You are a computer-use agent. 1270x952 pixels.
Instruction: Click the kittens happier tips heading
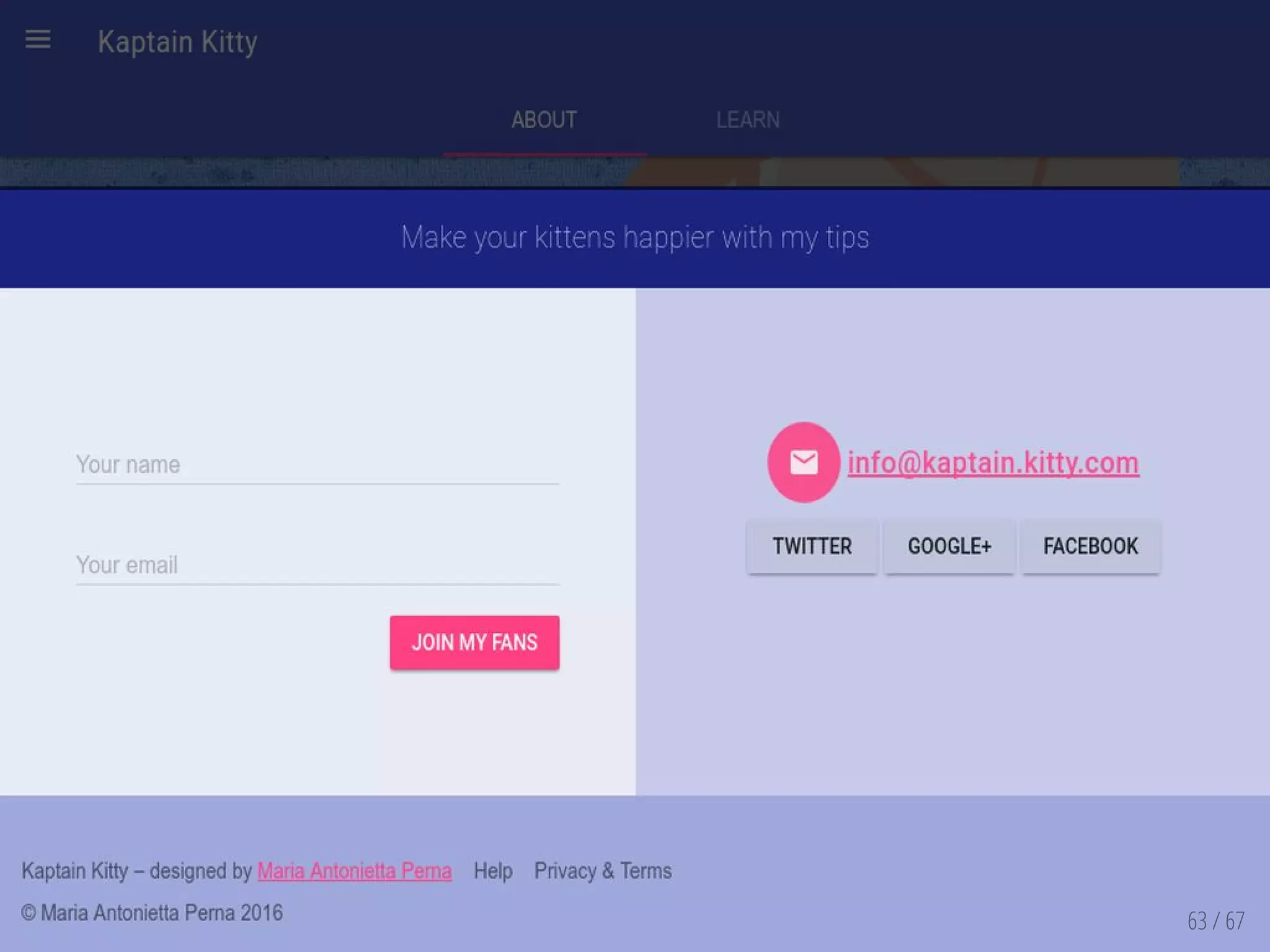coord(635,238)
